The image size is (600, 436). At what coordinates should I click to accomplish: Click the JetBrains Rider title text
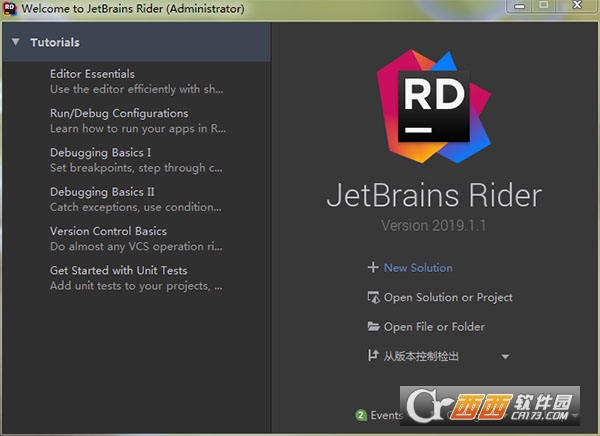[434, 195]
